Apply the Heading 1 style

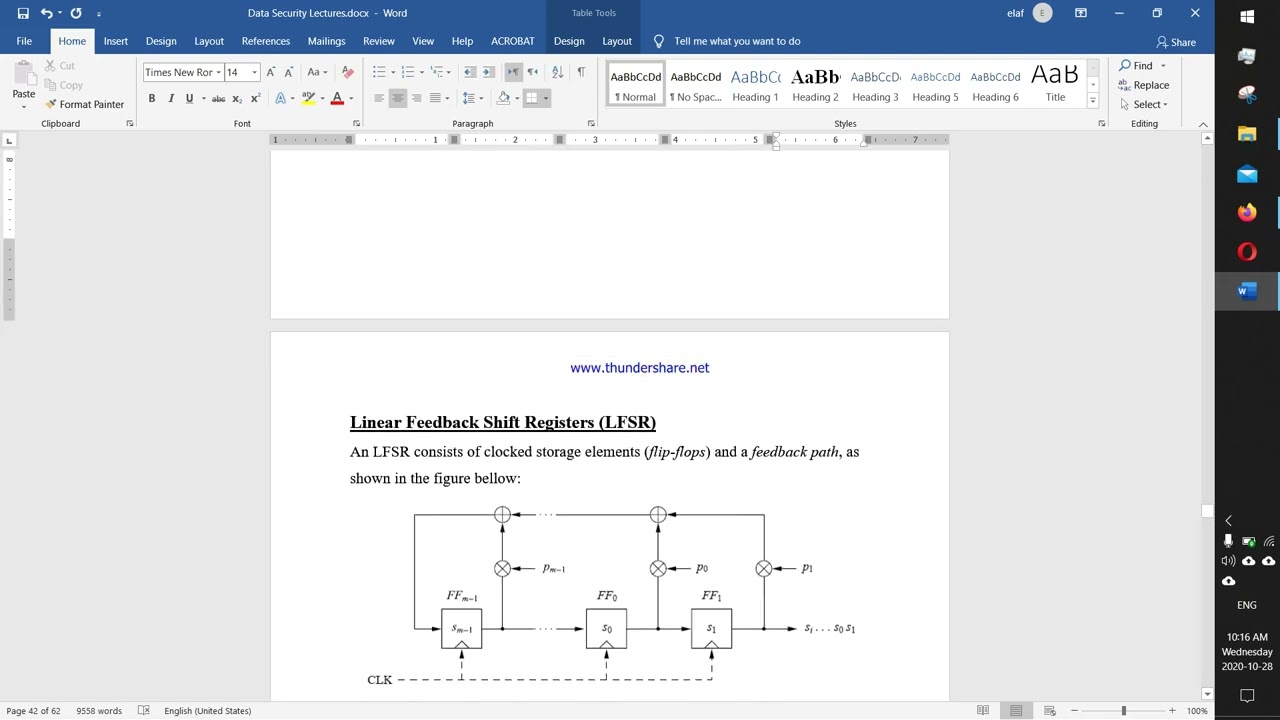755,83
